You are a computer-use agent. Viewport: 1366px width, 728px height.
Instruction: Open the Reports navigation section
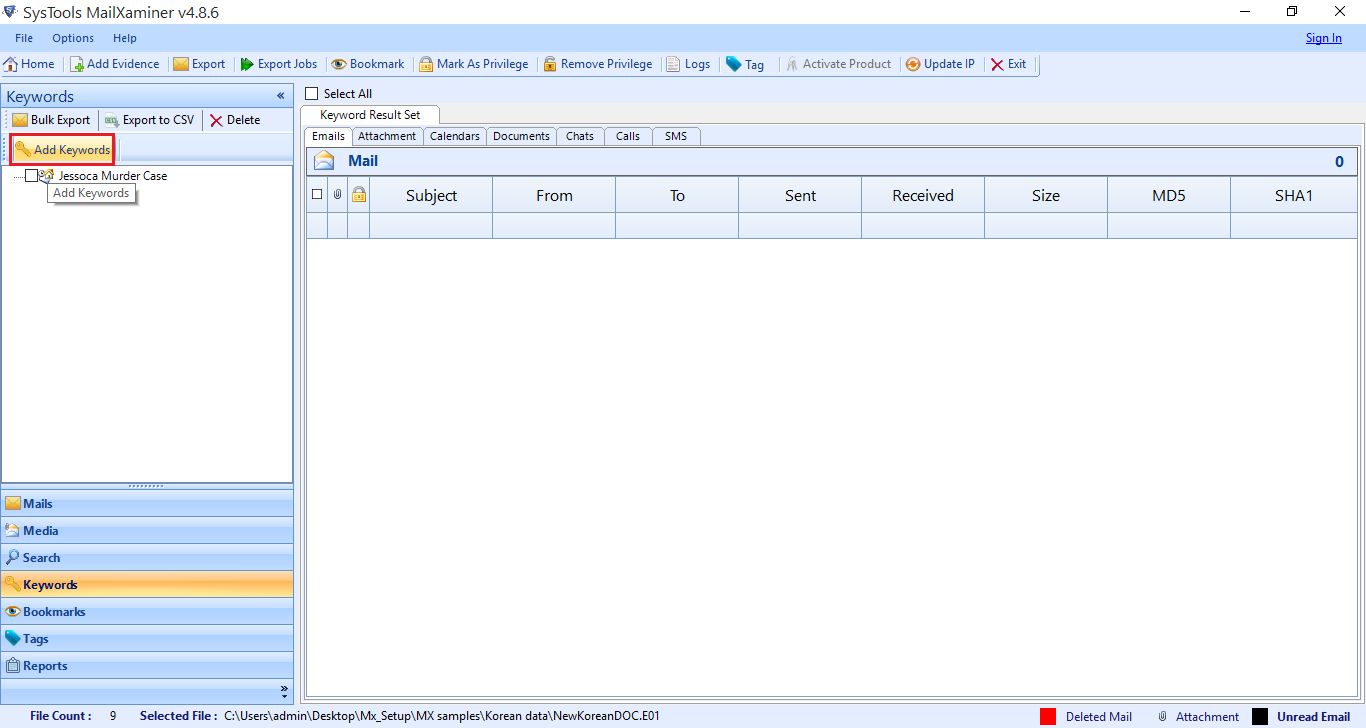[x=147, y=666]
